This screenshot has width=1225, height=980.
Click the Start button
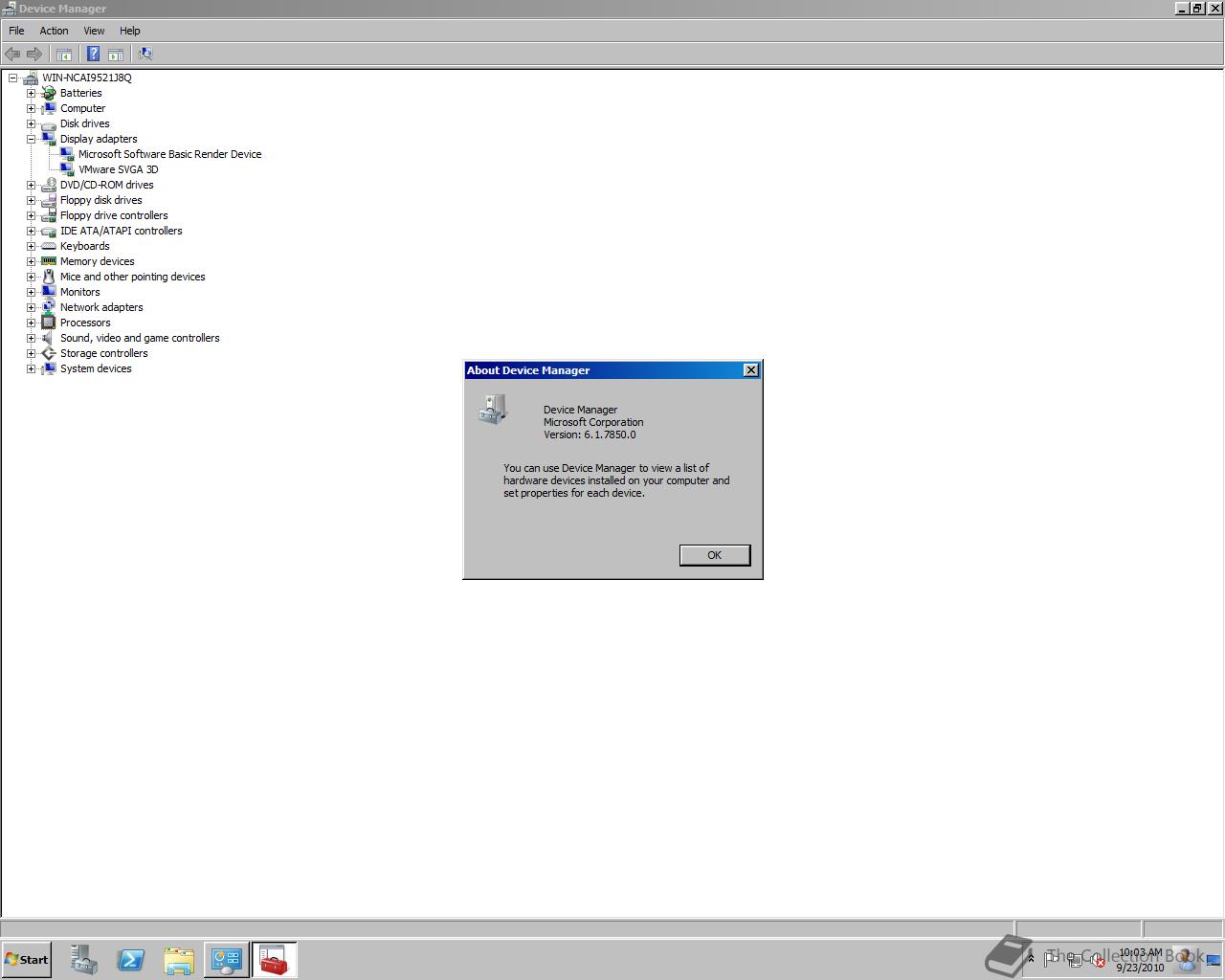point(27,960)
